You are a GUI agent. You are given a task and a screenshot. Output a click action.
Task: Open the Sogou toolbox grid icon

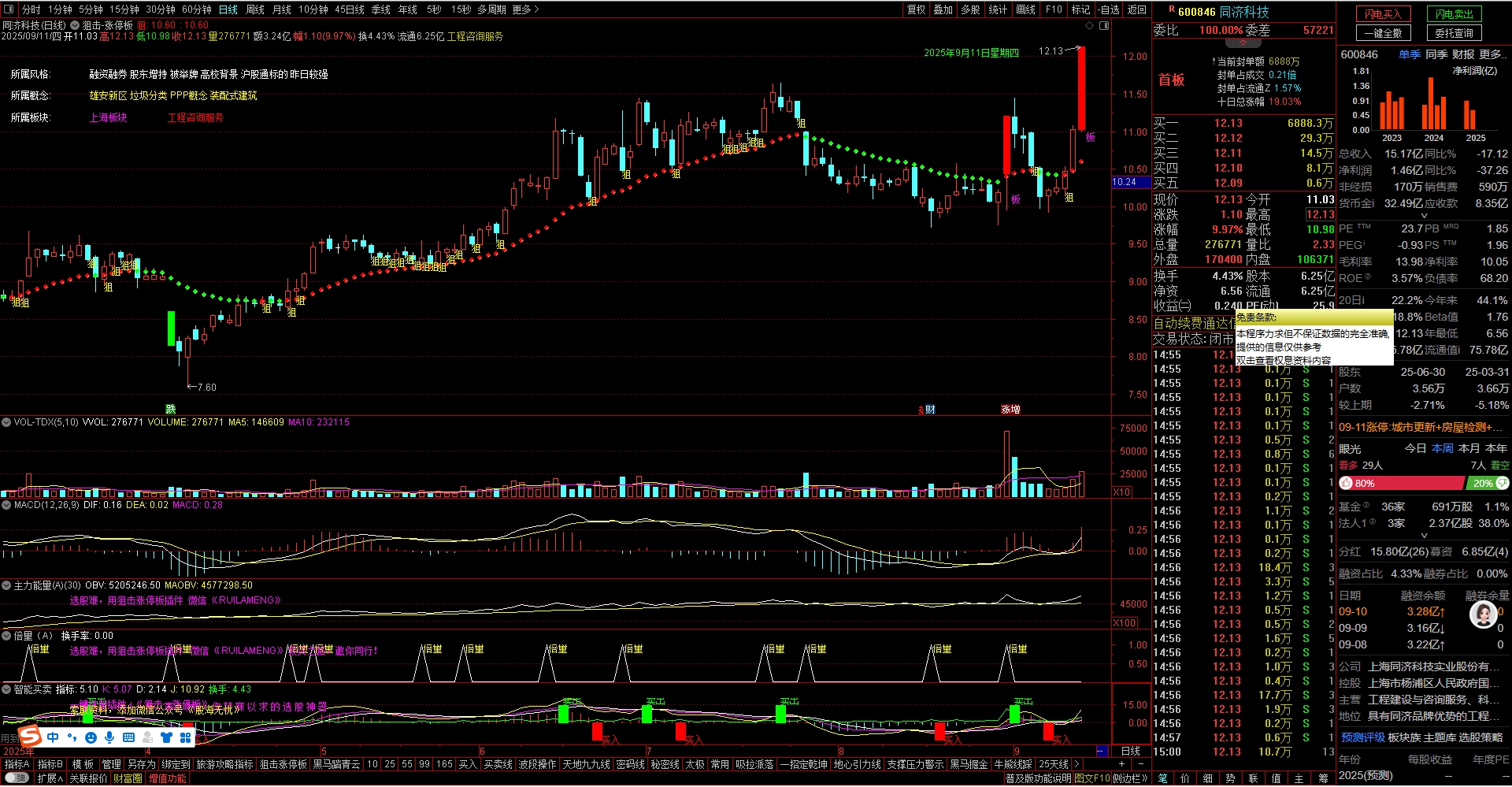186,737
